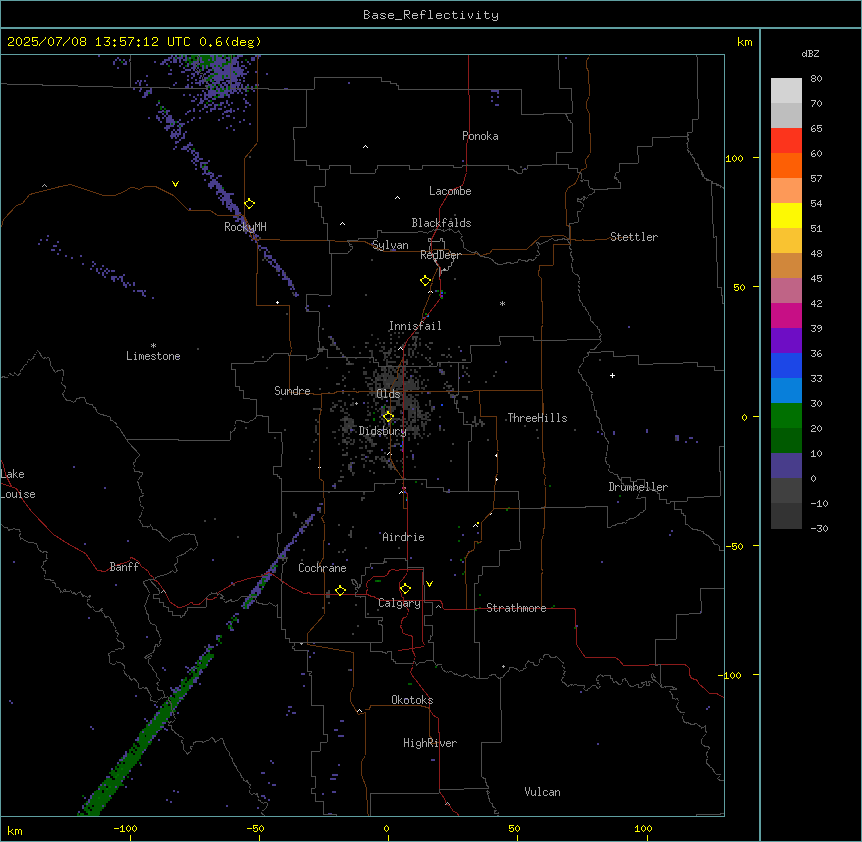Click the yellow diamond marker above RockyMH
Image resolution: width=862 pixels, height=842 pixels.
[x=250, y=204]
